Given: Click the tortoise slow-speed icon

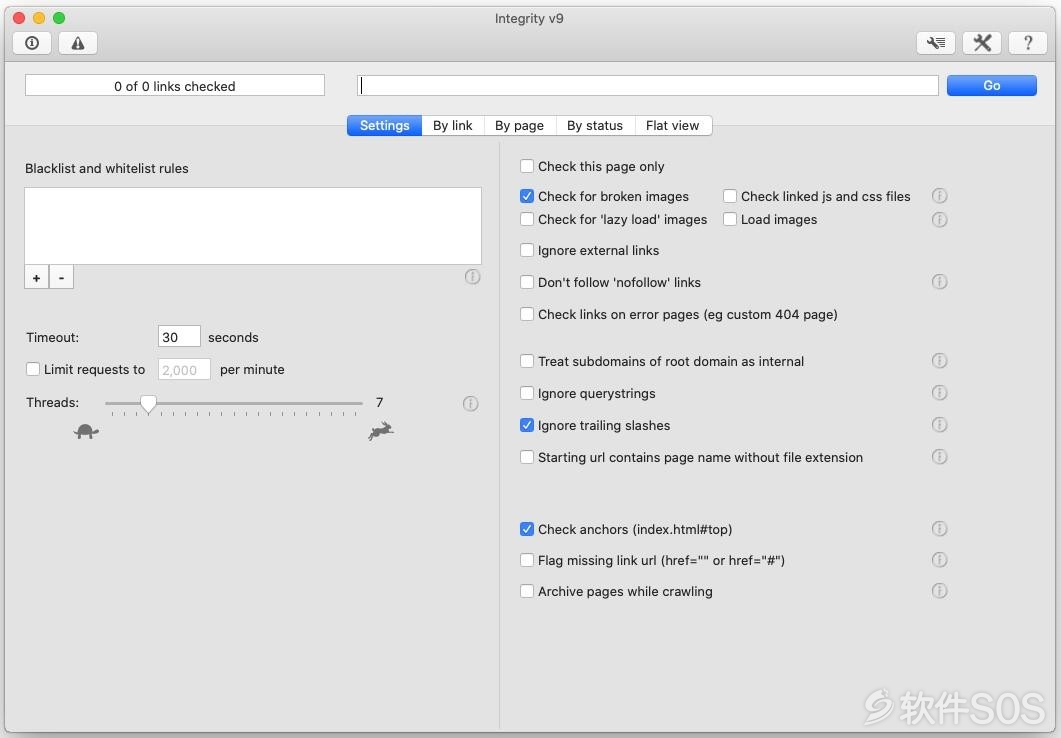Looking at the screenshot, I should 86,432.
